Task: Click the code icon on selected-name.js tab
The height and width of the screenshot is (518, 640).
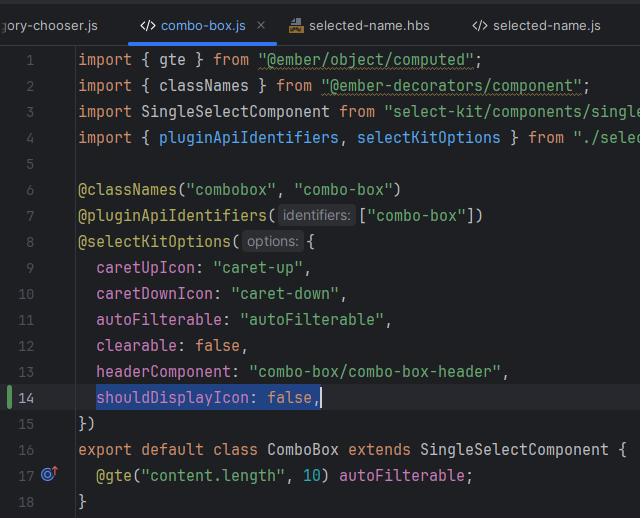Action: (x=480, y=26)
